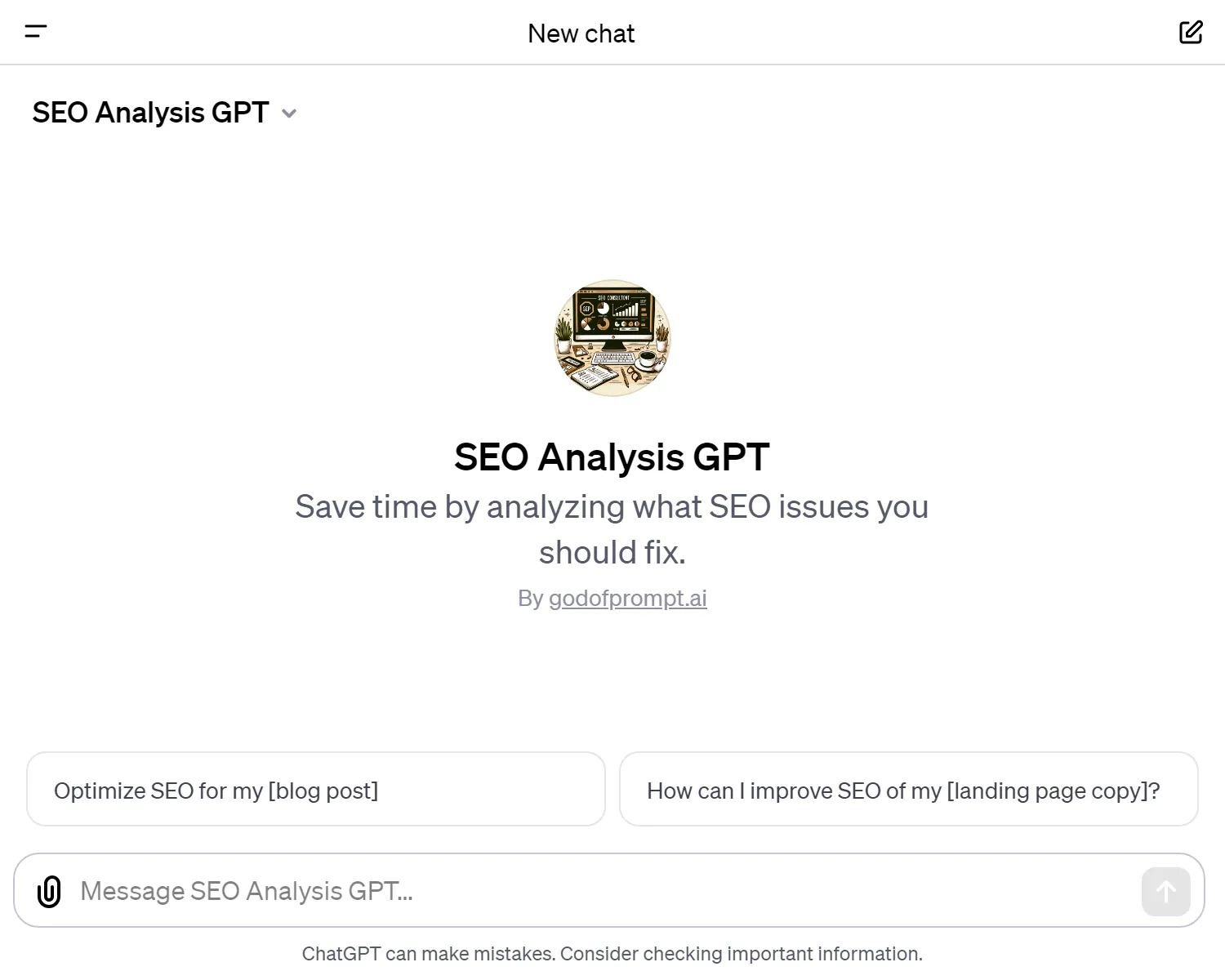Viewport: 1225px width, 980px height.
Task: Open a fresh conversation via the pencil icon
Action: (x=1191, y=32)
